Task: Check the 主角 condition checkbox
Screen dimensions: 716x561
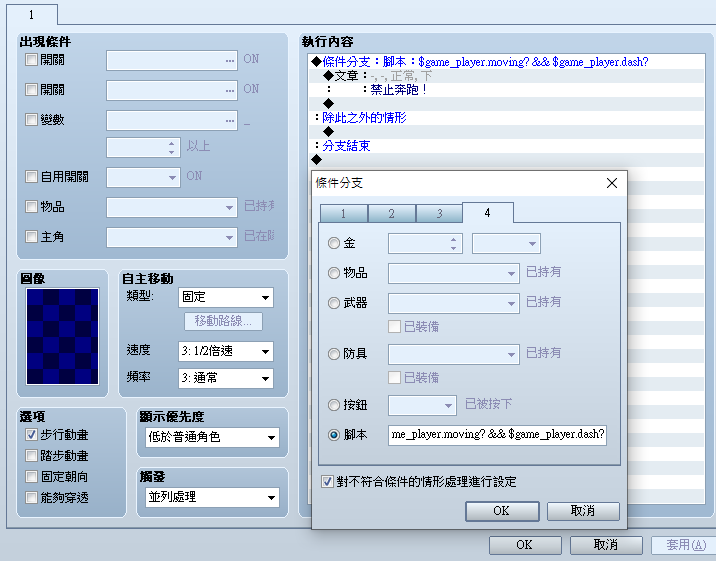Action: click(x=31, y=236)
